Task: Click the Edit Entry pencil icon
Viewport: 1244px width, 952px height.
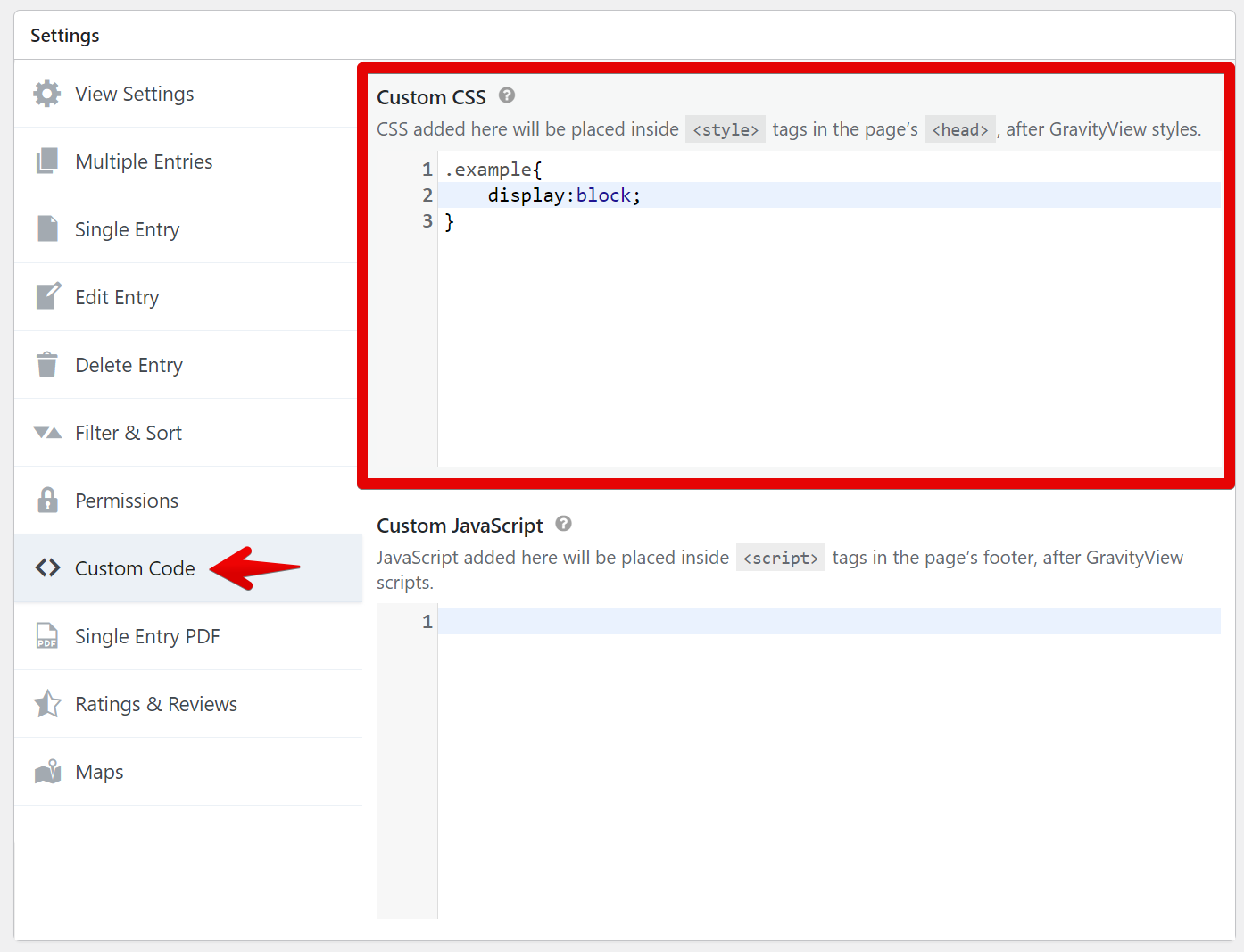Action: point(47,296)
